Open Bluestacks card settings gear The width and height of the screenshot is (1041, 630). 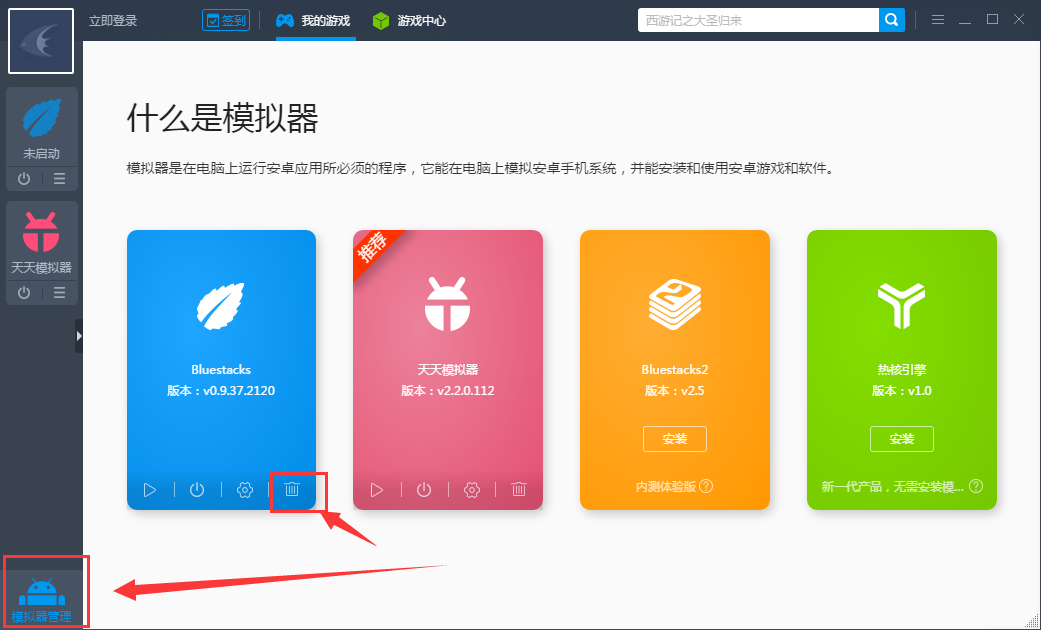point(245,490)
